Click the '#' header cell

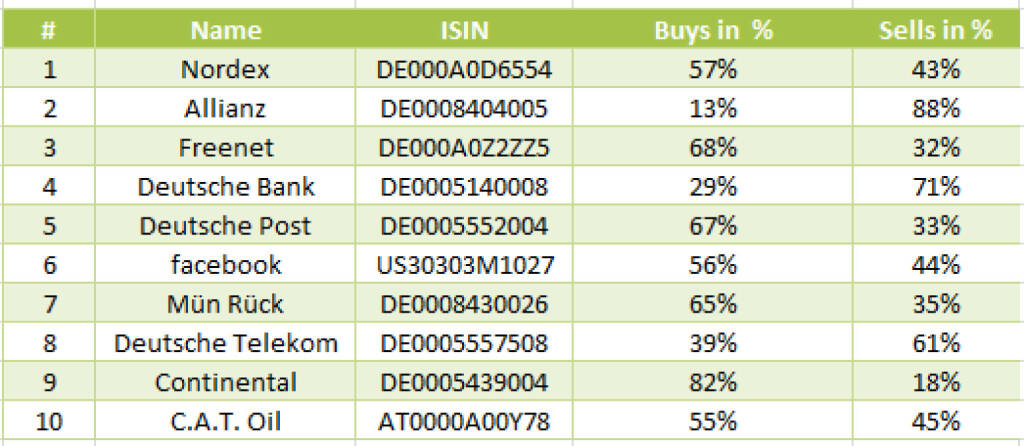pyautogui.click(x=48, y=30)
